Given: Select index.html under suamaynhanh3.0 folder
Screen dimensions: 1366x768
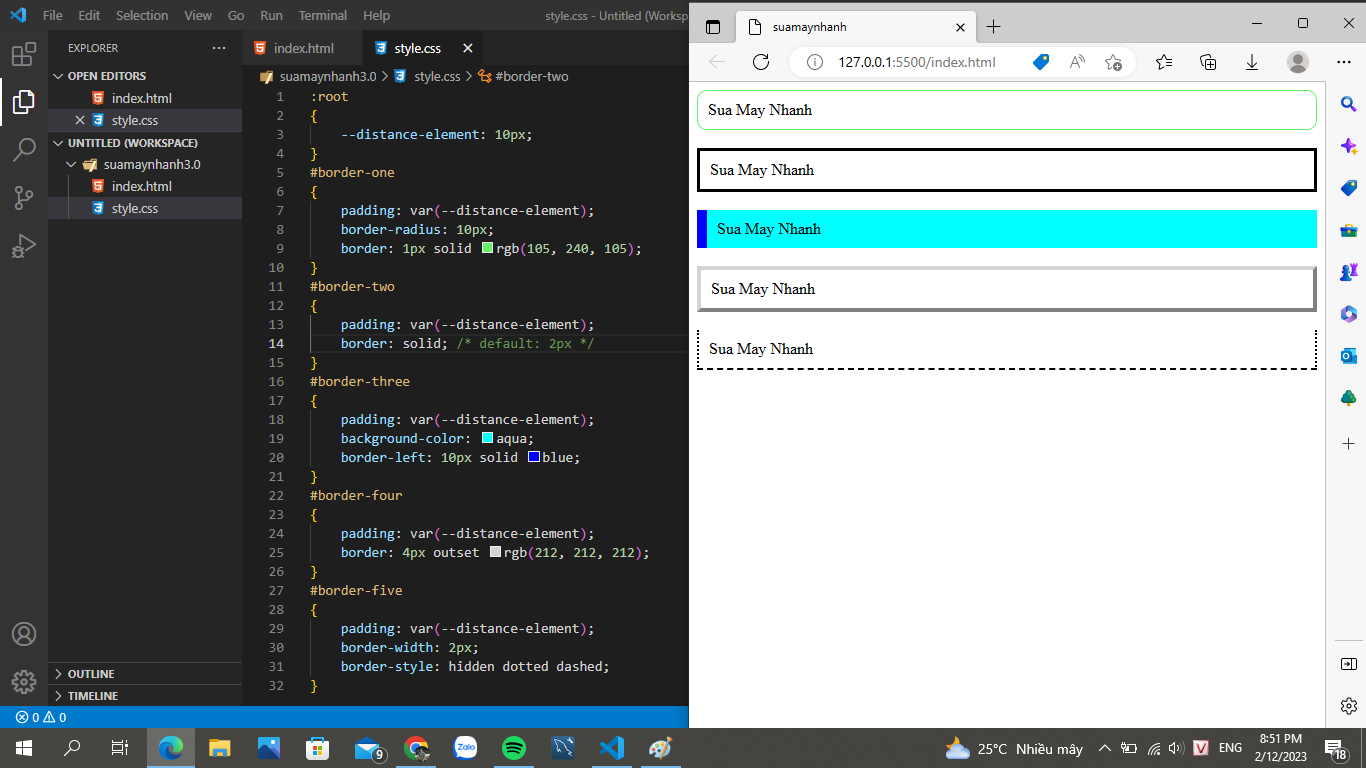Looking at the screenshot, I should 145,187.
